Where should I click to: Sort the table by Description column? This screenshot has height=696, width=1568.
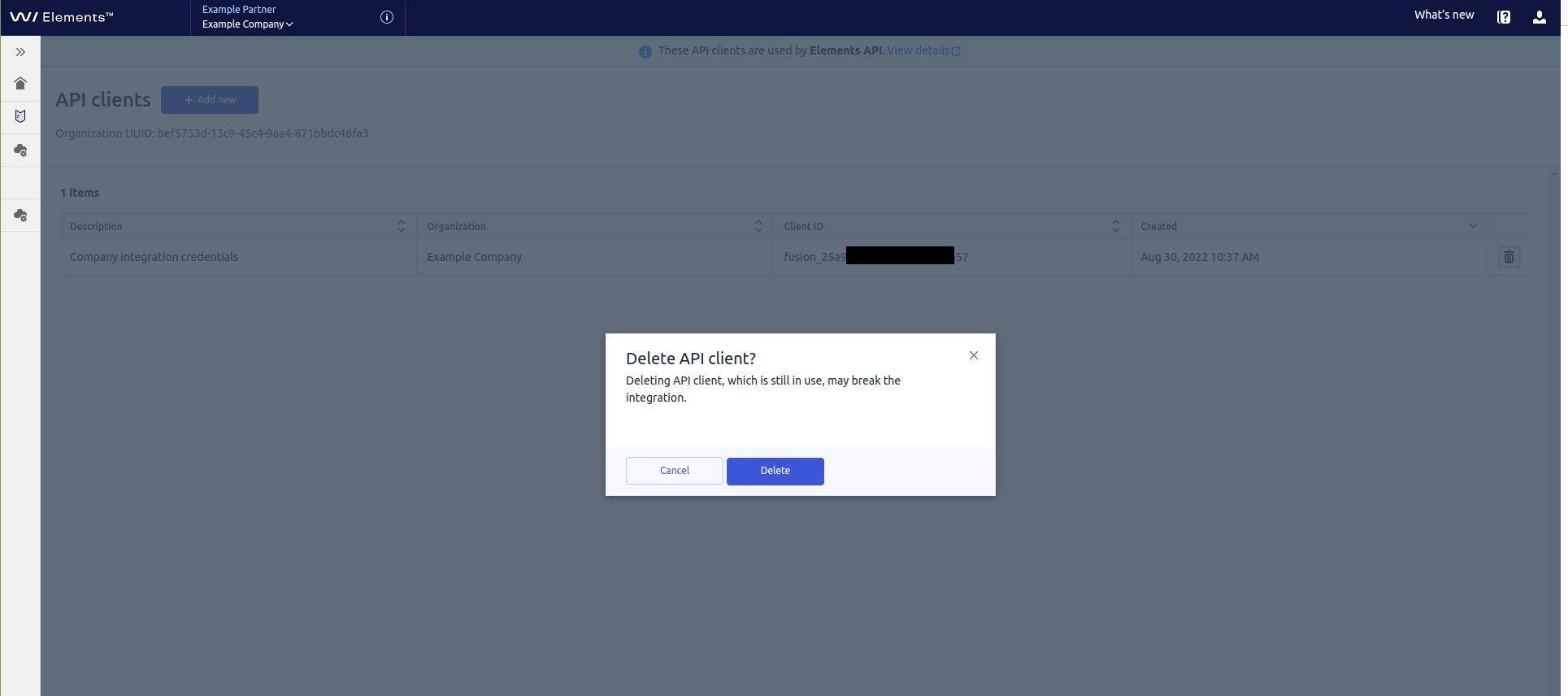[401, 226]
